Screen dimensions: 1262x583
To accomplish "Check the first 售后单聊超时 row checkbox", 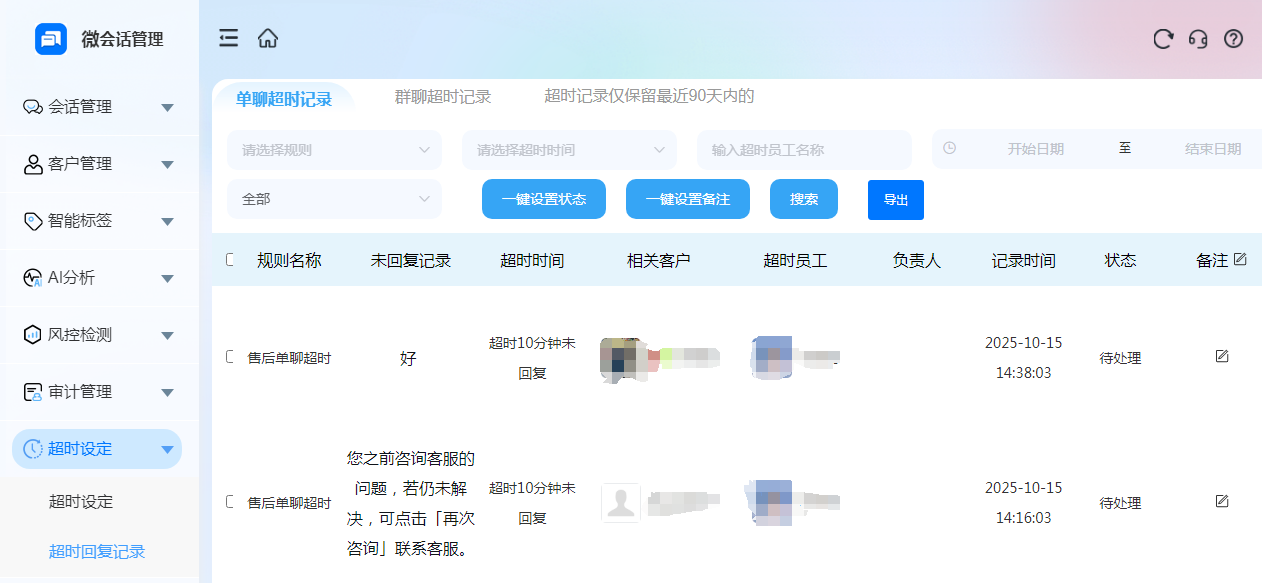I will pyautogui.click(x=230, y=357).
